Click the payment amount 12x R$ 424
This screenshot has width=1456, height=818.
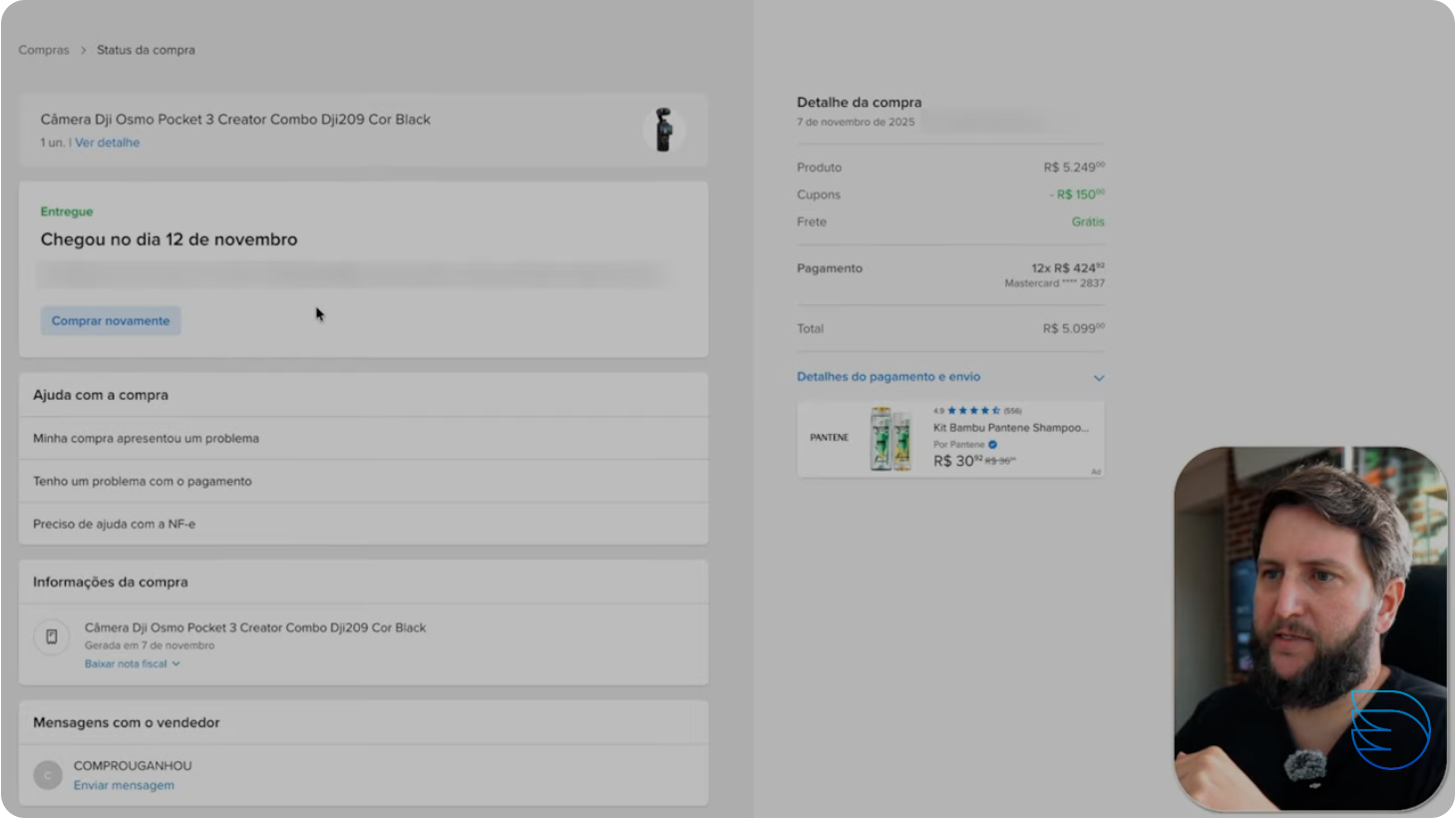1068,267
